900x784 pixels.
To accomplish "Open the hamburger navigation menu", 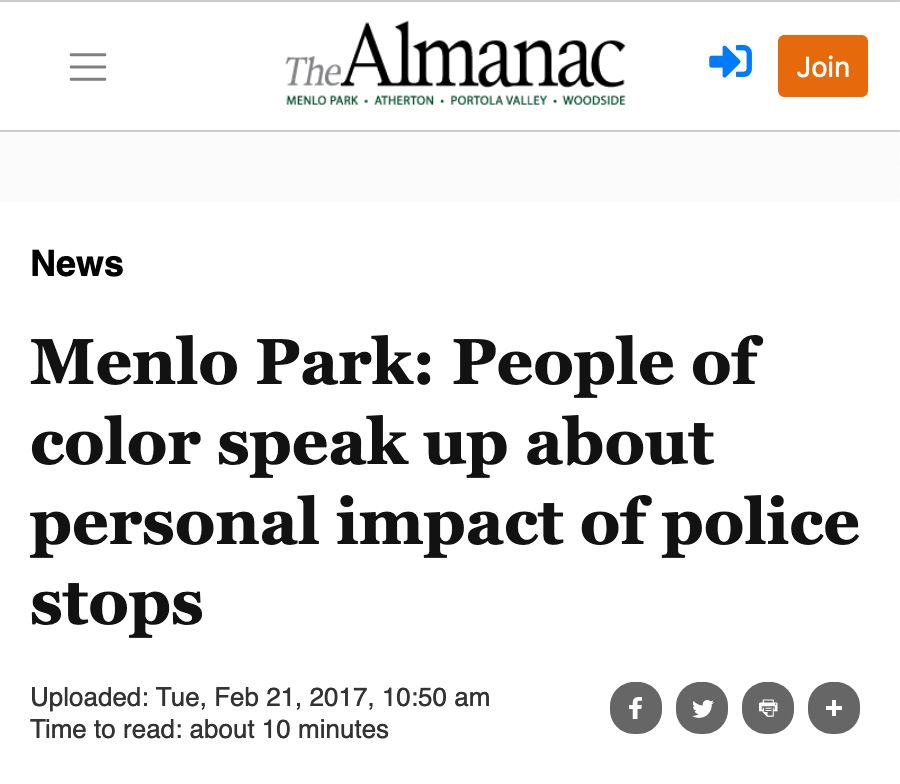I will click(x=88, y=66).
